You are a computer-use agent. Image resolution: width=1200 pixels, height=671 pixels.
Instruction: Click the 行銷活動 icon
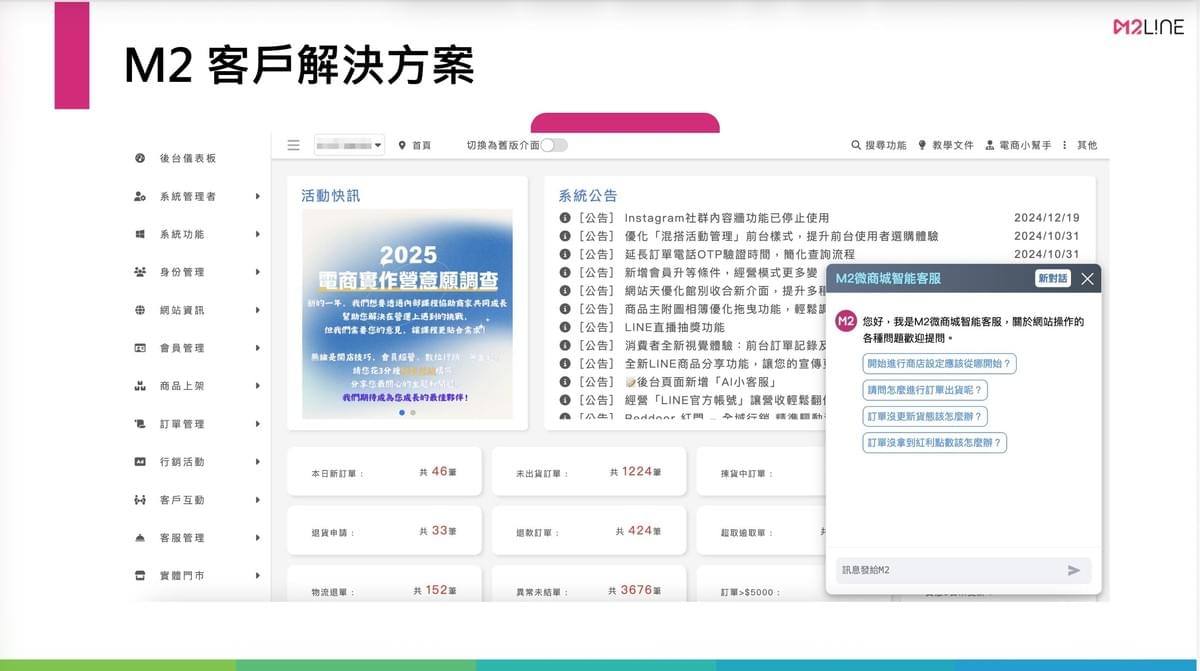pos(140,462)
